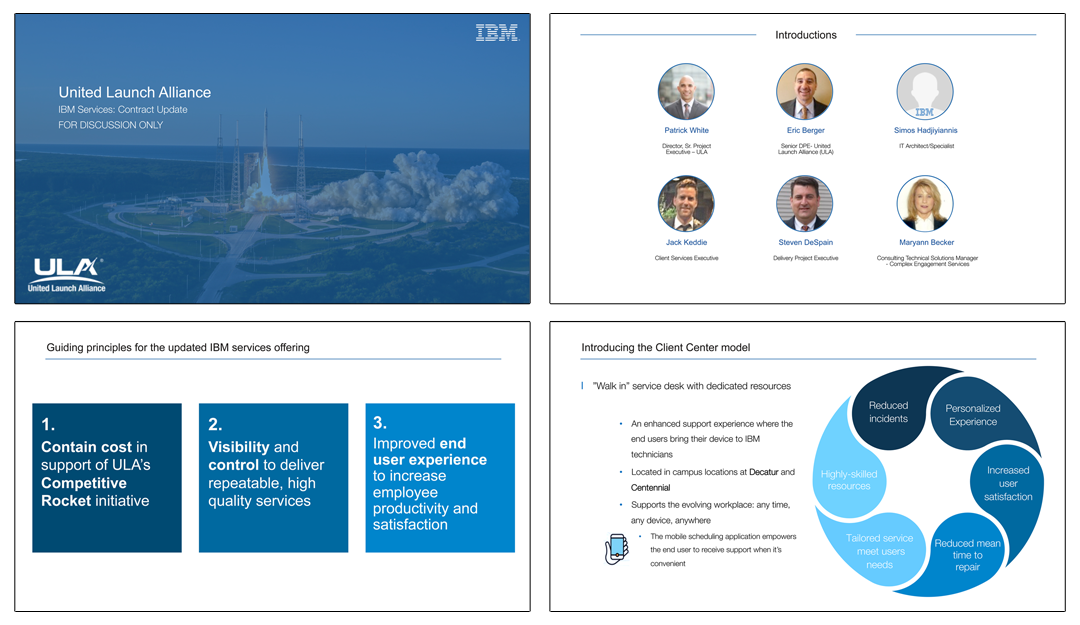Image resolution: width=1080 pixels, height=625 pixels.
Task: Click the ULA United Launch Alliance logo
Action: (67, 274)
